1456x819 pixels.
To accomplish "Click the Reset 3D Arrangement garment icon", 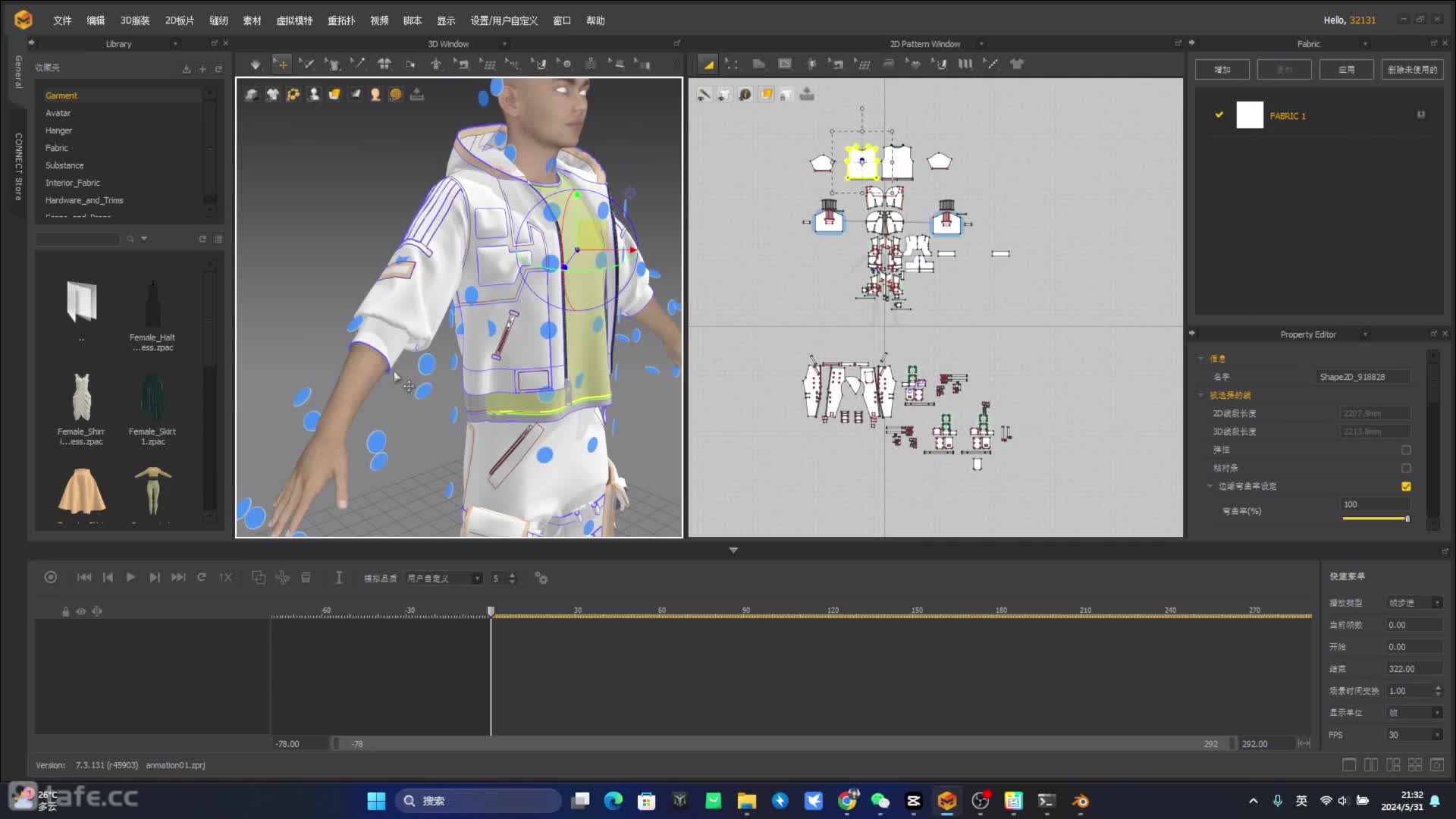I will 384,64.
